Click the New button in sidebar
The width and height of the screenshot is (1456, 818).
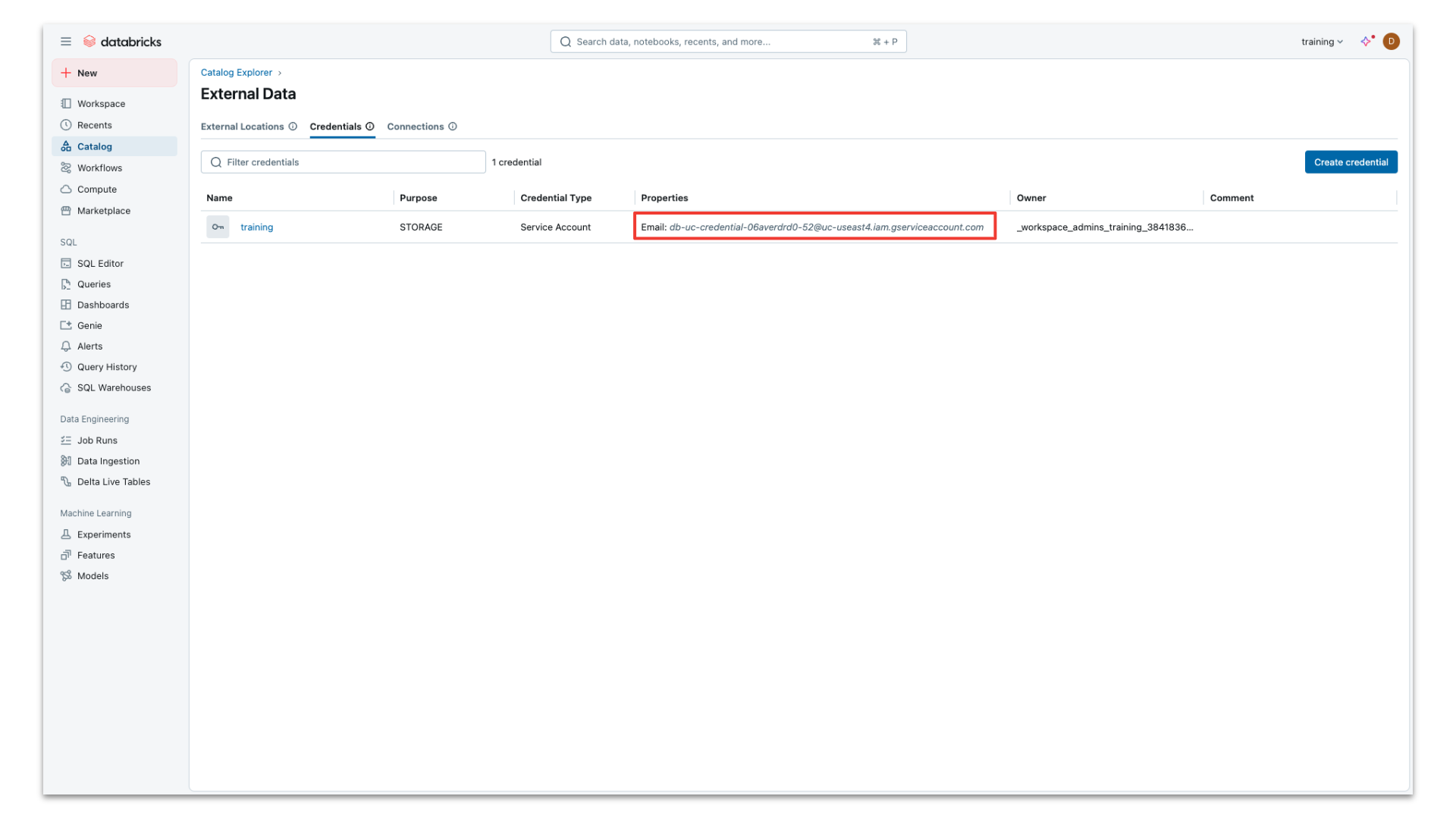point(115,73)
